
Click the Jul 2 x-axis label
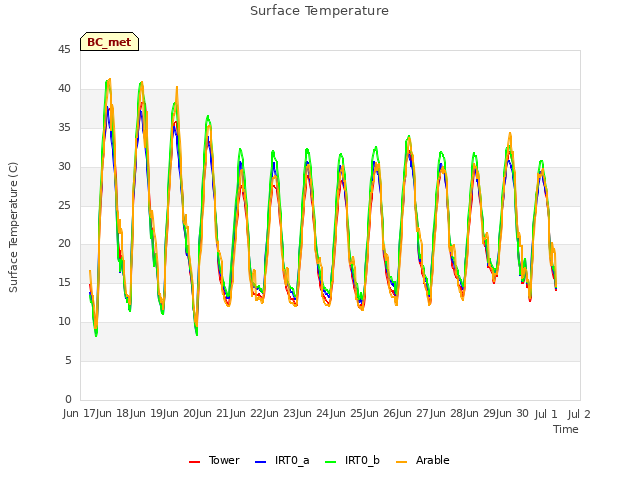[x=579, y=414]
